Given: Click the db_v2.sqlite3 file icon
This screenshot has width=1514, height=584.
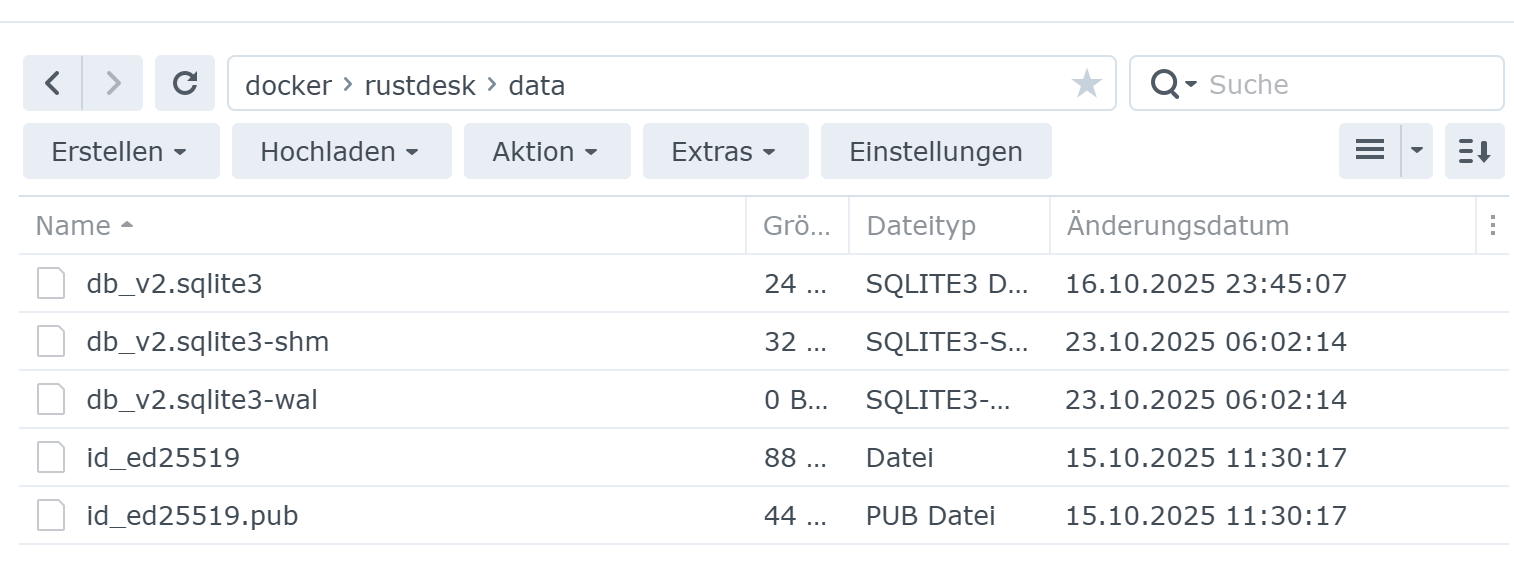Looking at the screenshot, I should point(51,284).
